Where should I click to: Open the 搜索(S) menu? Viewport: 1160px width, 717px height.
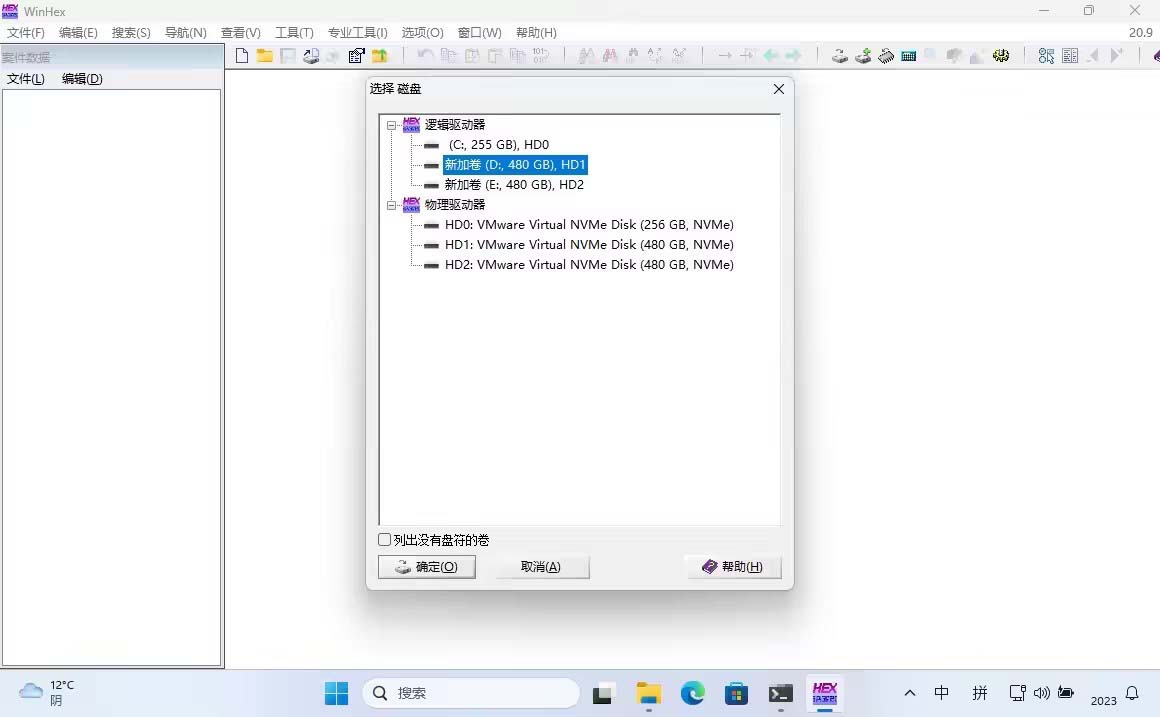pos(131,33)
